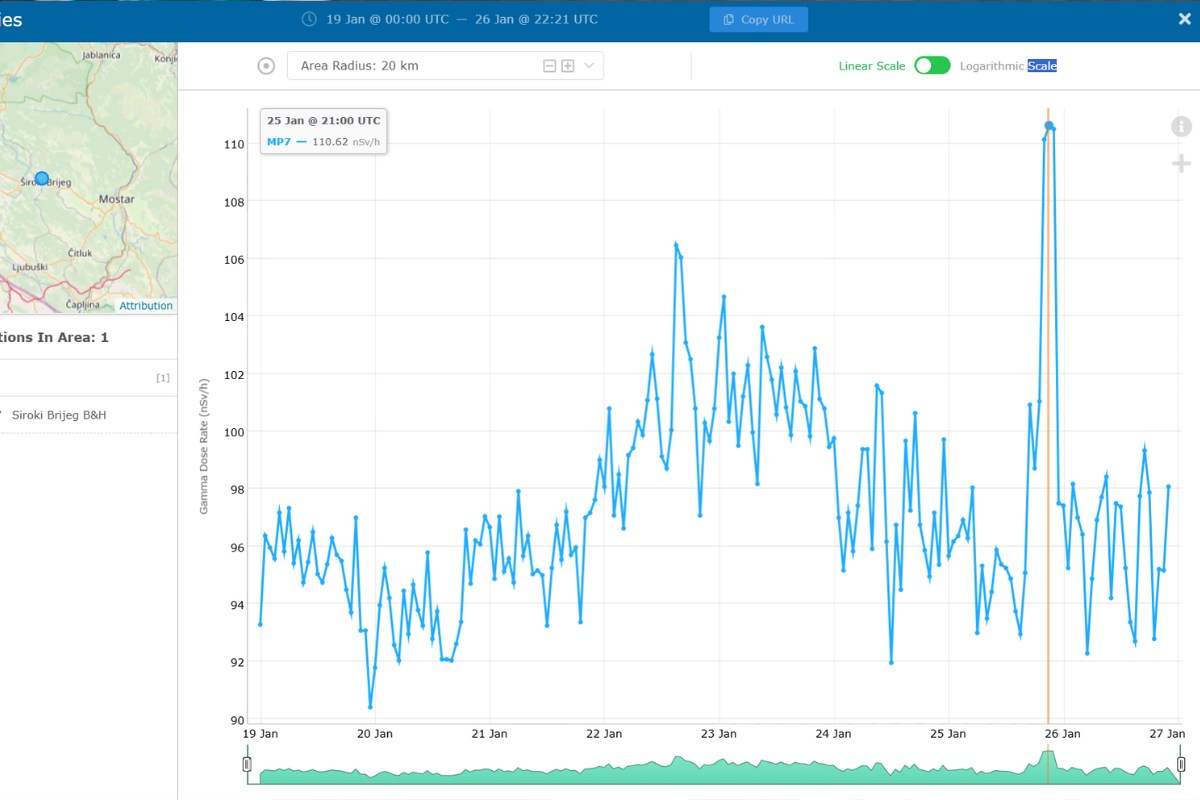Toggle the Linear/Logarithmic scale switch

[x=932, y=65]
